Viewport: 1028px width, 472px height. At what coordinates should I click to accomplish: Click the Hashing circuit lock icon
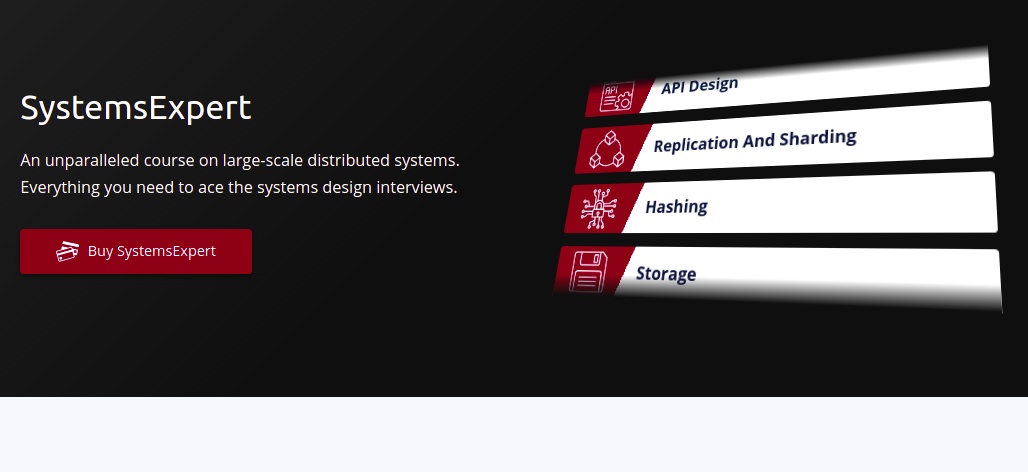coord(598,209)
